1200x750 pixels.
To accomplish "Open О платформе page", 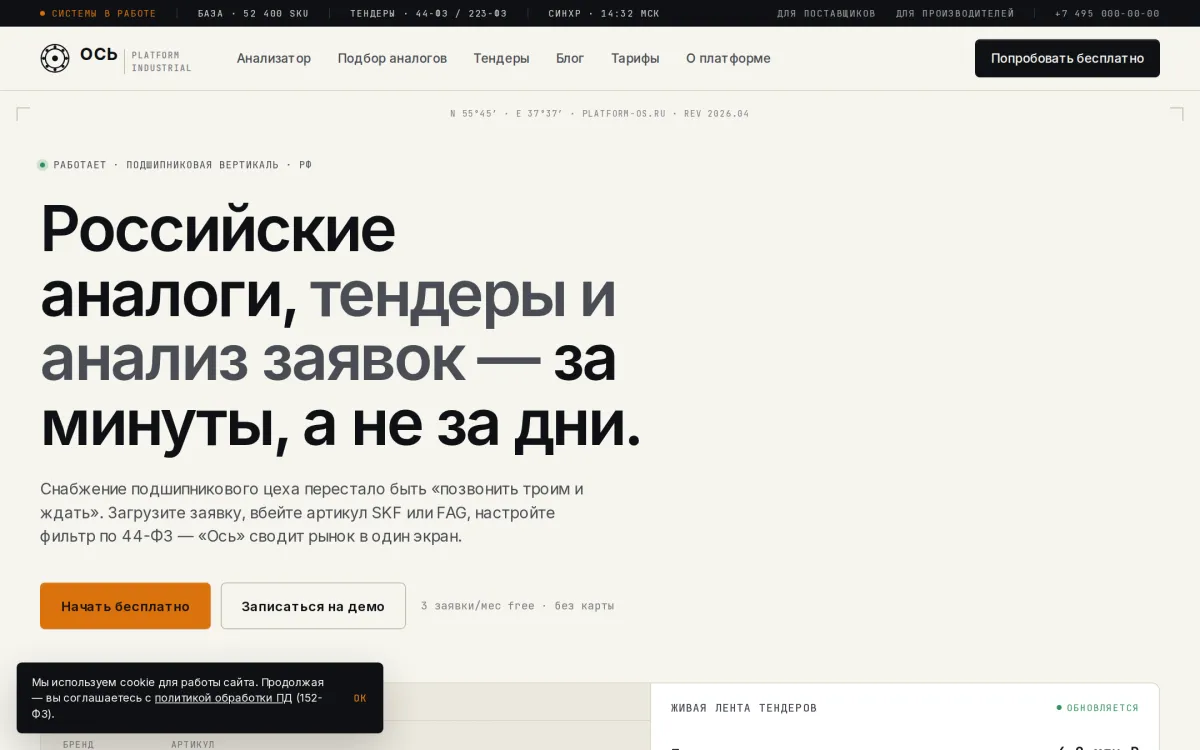I will pyautogui.click(x=728, y=58).
